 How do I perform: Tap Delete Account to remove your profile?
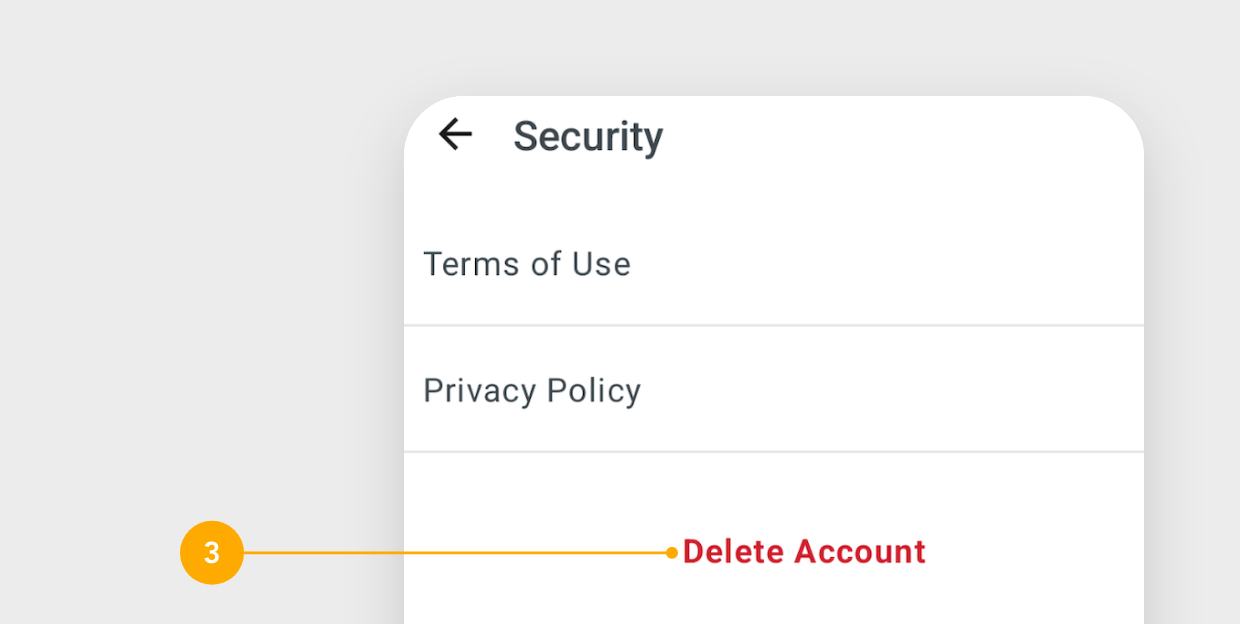(x=804, y=551)
